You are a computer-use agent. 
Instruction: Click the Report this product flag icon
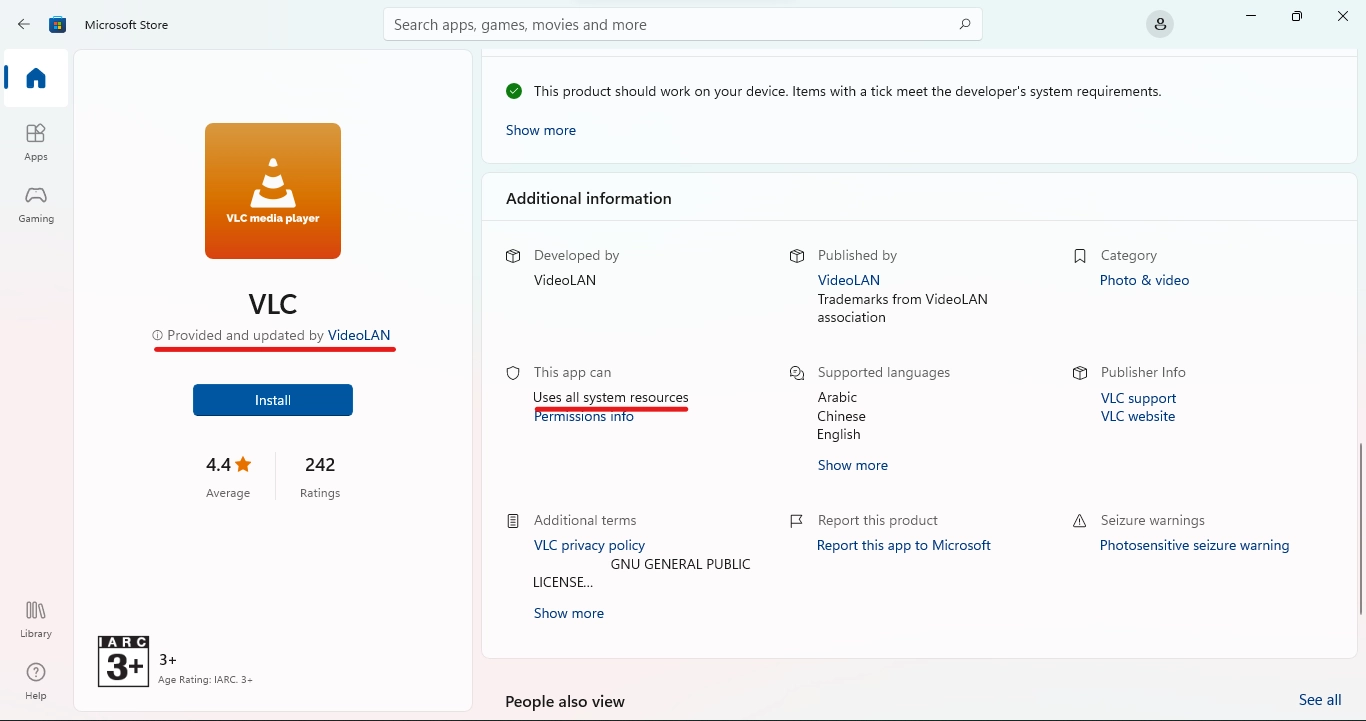797,521
